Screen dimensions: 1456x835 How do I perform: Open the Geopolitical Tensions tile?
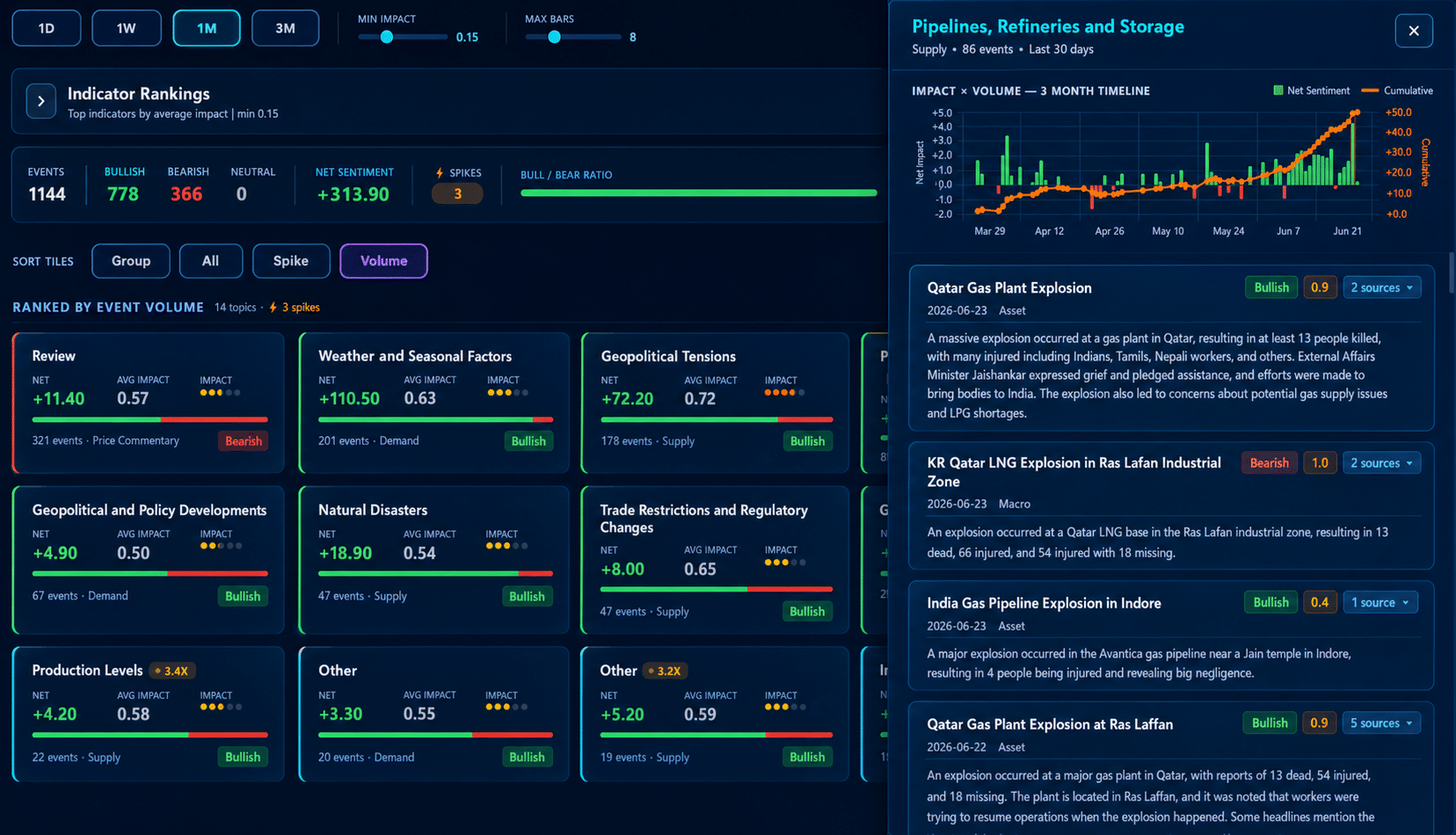coord(715,403)
